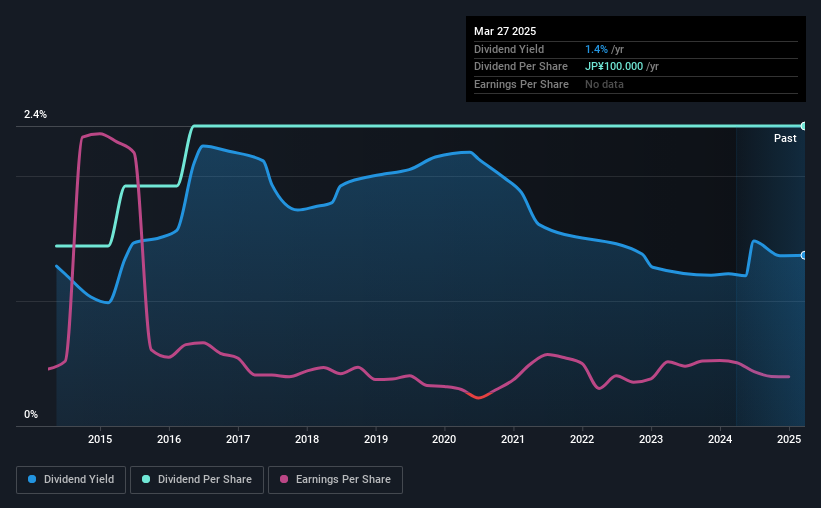Image resolution: width=821 pixels, height=508 pixels.
Task: Click the Past label on the chart
Action: coord(785,138)
